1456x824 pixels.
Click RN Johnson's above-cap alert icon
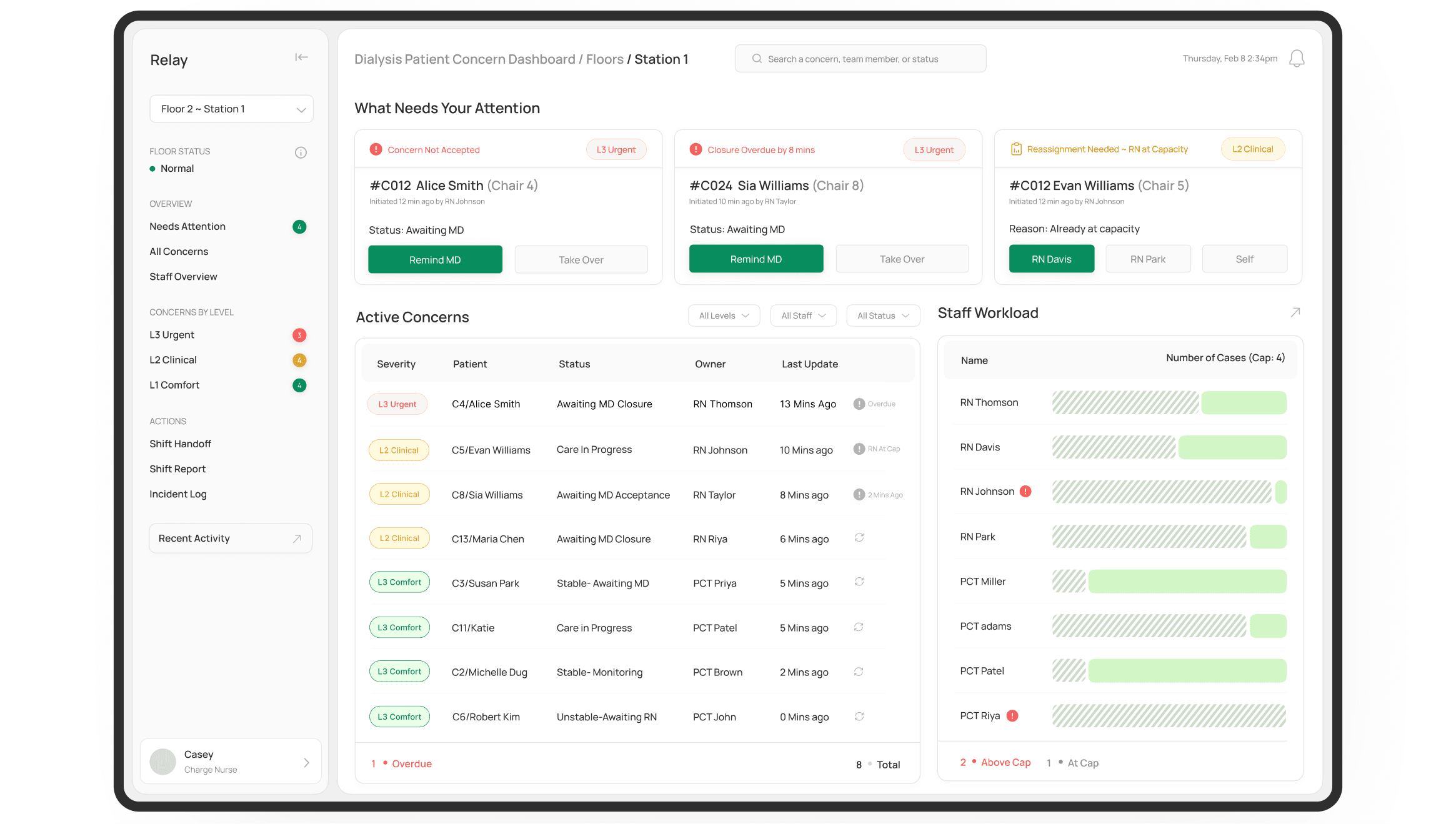pyautogui.click(x=1025, y=492)
